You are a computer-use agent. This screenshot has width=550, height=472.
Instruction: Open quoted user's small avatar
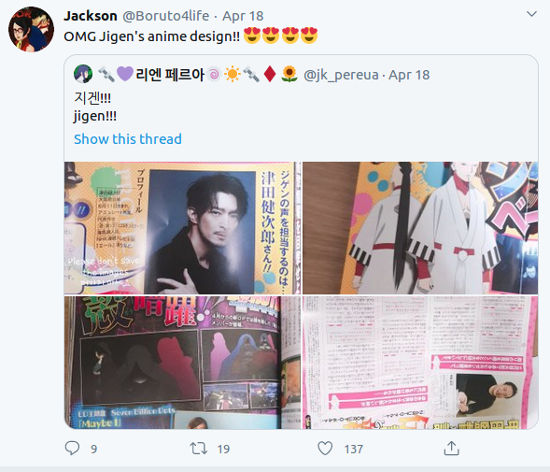(83, 74)
